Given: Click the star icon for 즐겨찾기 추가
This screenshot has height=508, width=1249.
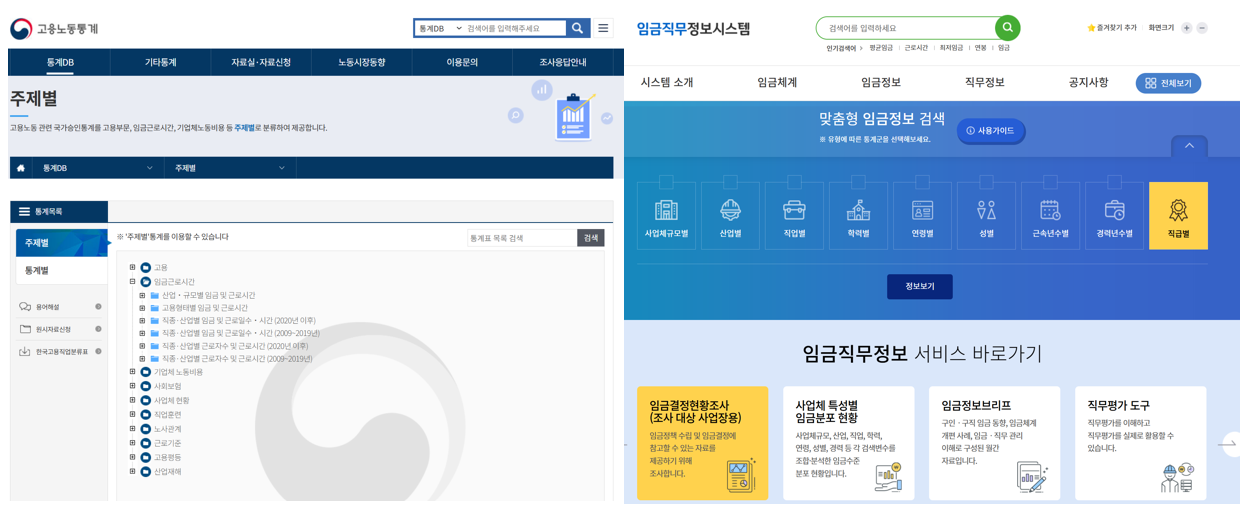Looking at the screenshot, I should (x=1091, y=28).
